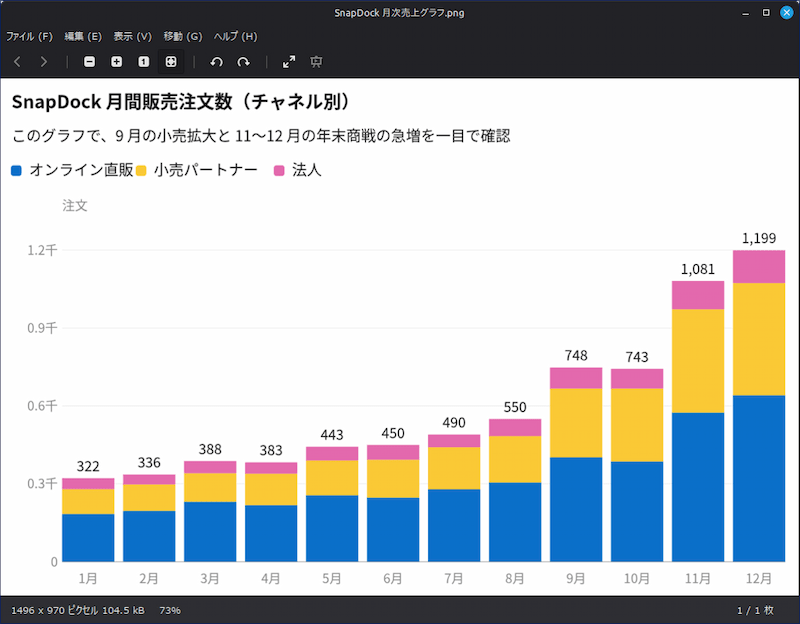Click the 748 total label
The image size is (800, 624).
coord(576,356)
